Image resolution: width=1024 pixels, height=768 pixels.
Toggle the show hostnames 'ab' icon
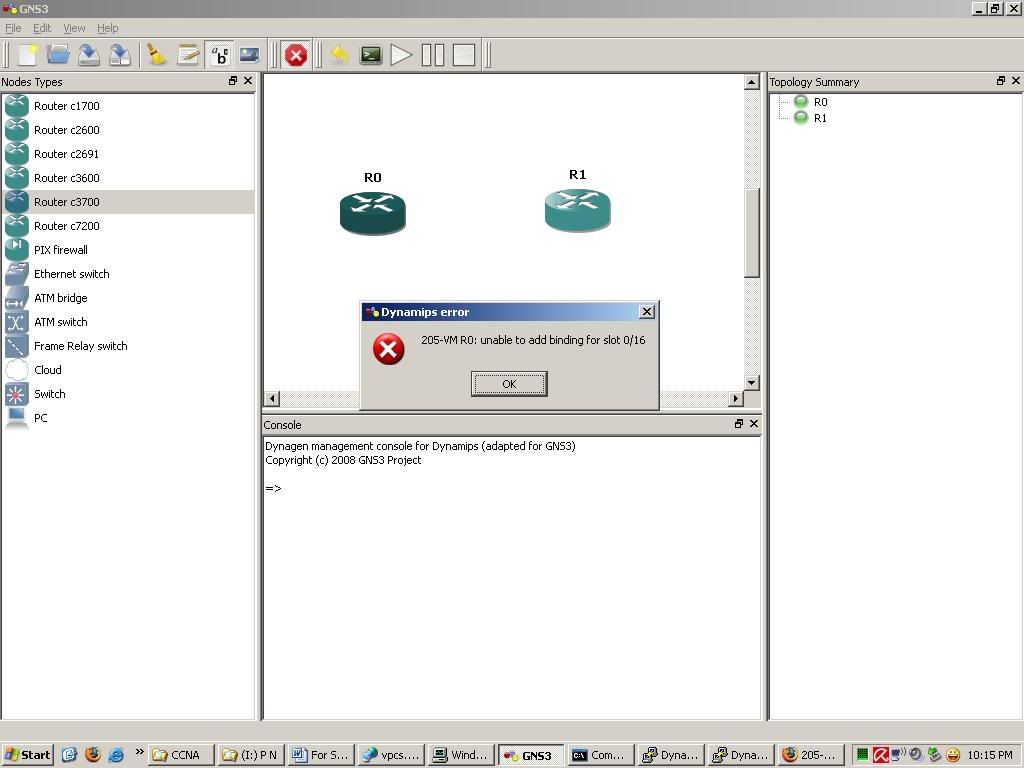pos(219,55)
